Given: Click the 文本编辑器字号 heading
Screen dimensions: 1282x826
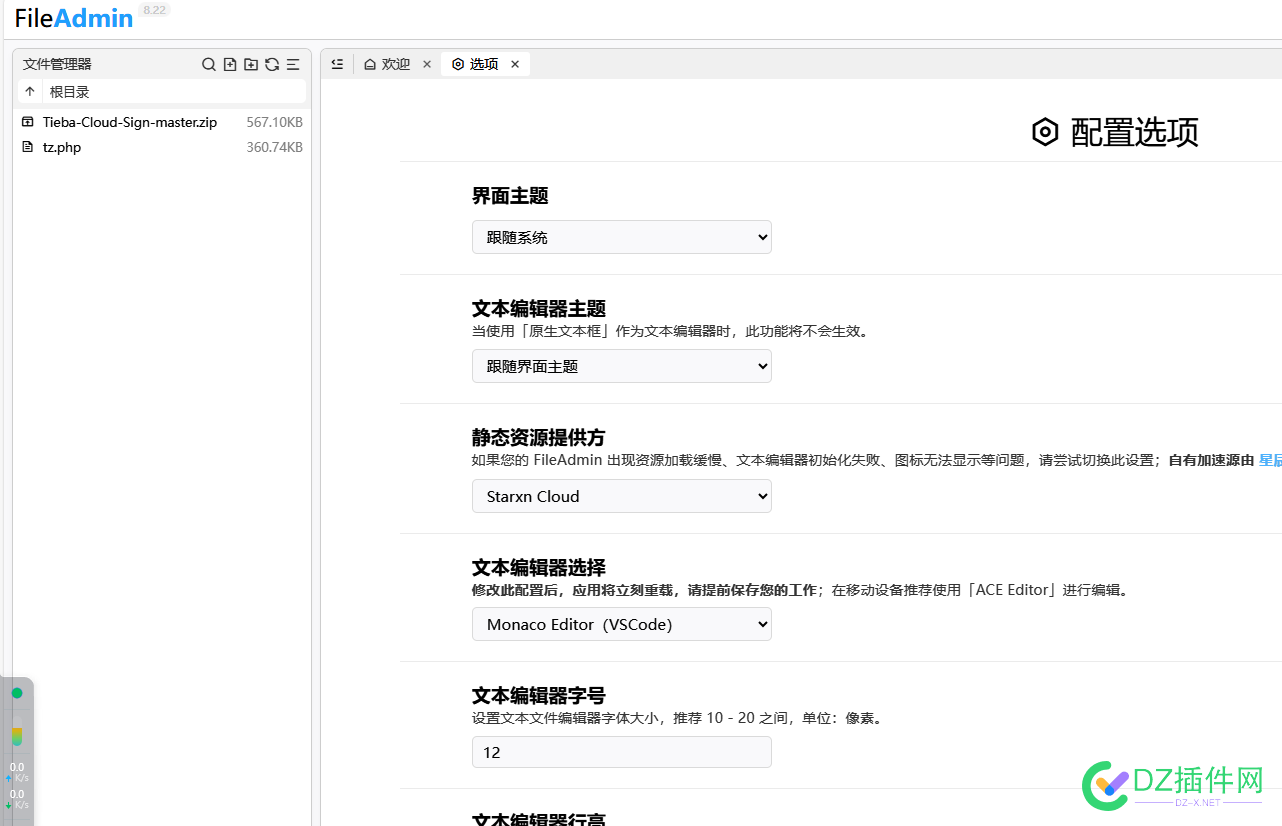Looking at the screenshot, I should click(x=539, y=695).
